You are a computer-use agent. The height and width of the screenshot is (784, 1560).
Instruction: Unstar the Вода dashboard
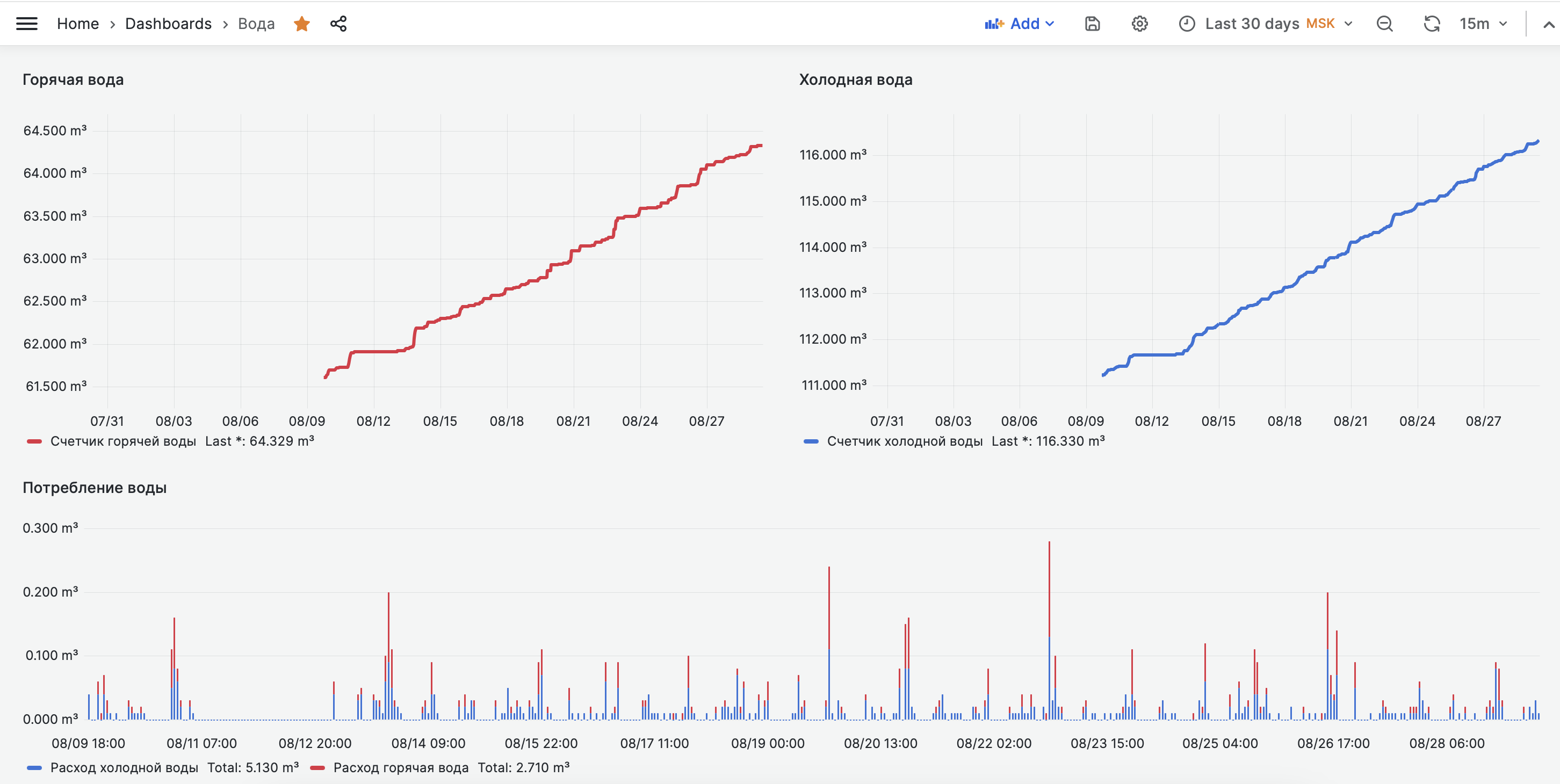click(301, 24)
